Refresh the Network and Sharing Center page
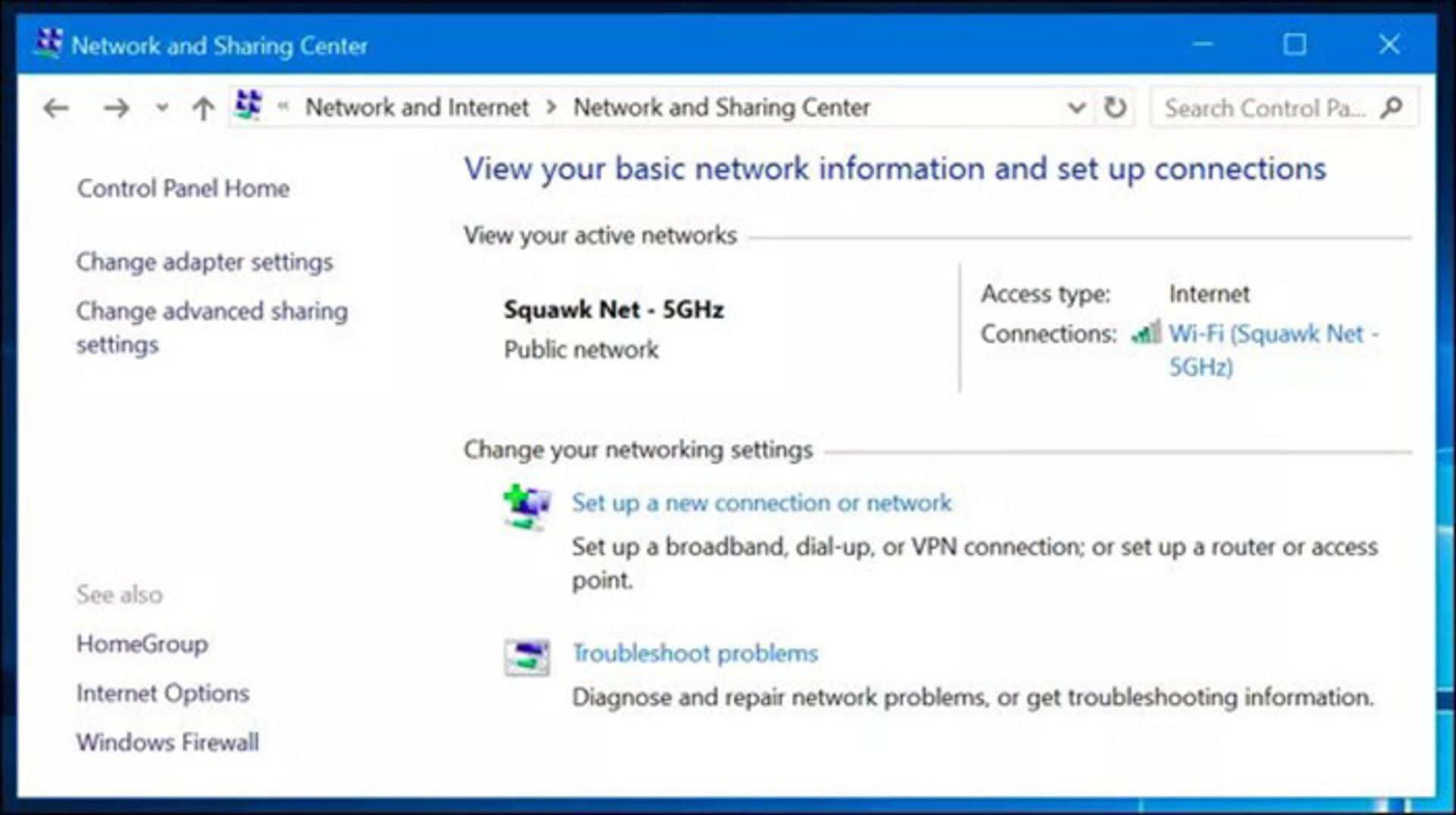Image resolution: width=1456 pixels, height=815 pixels. click(1114, 108)
